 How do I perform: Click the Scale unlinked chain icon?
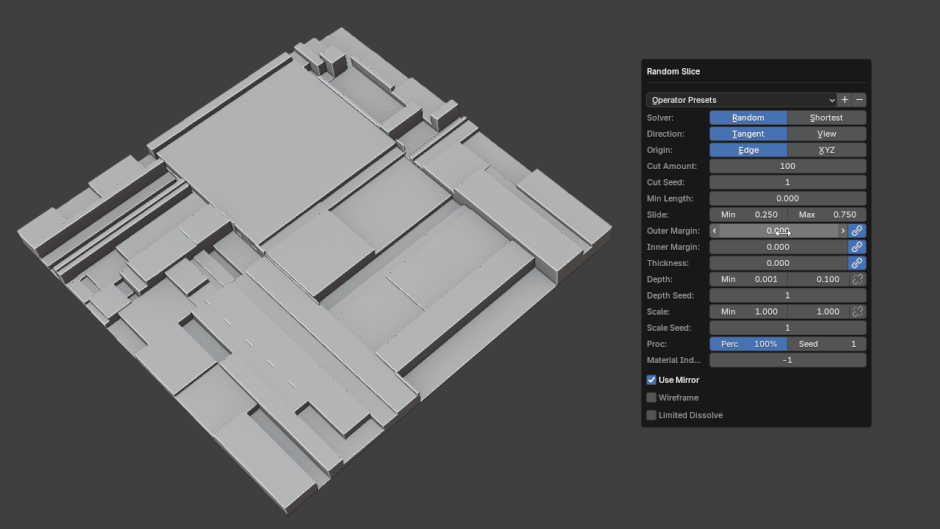[857, 312]
